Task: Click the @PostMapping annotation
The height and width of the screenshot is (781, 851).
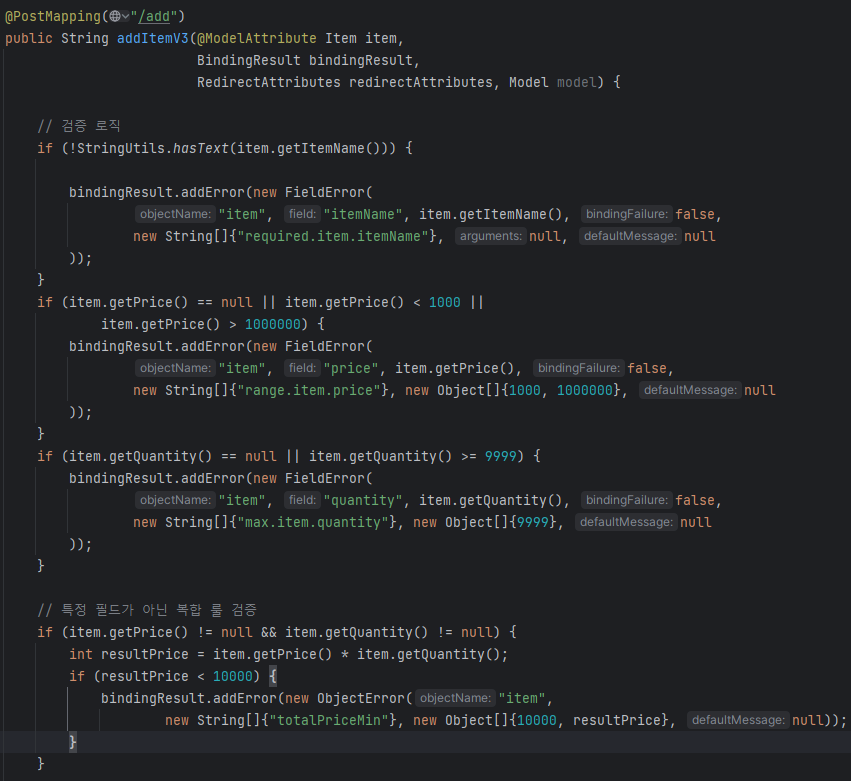Action: (x=53, y=16)
